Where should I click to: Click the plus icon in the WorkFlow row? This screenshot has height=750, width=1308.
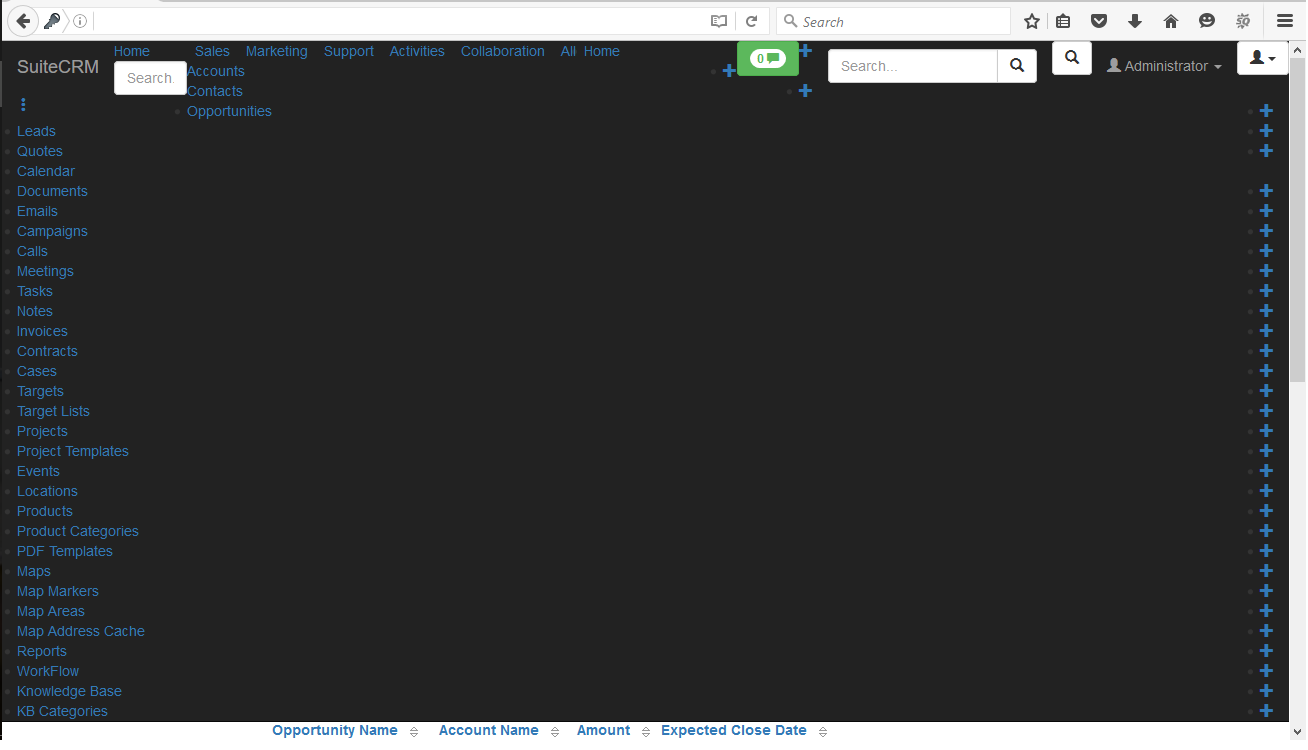click(1266, 671)
